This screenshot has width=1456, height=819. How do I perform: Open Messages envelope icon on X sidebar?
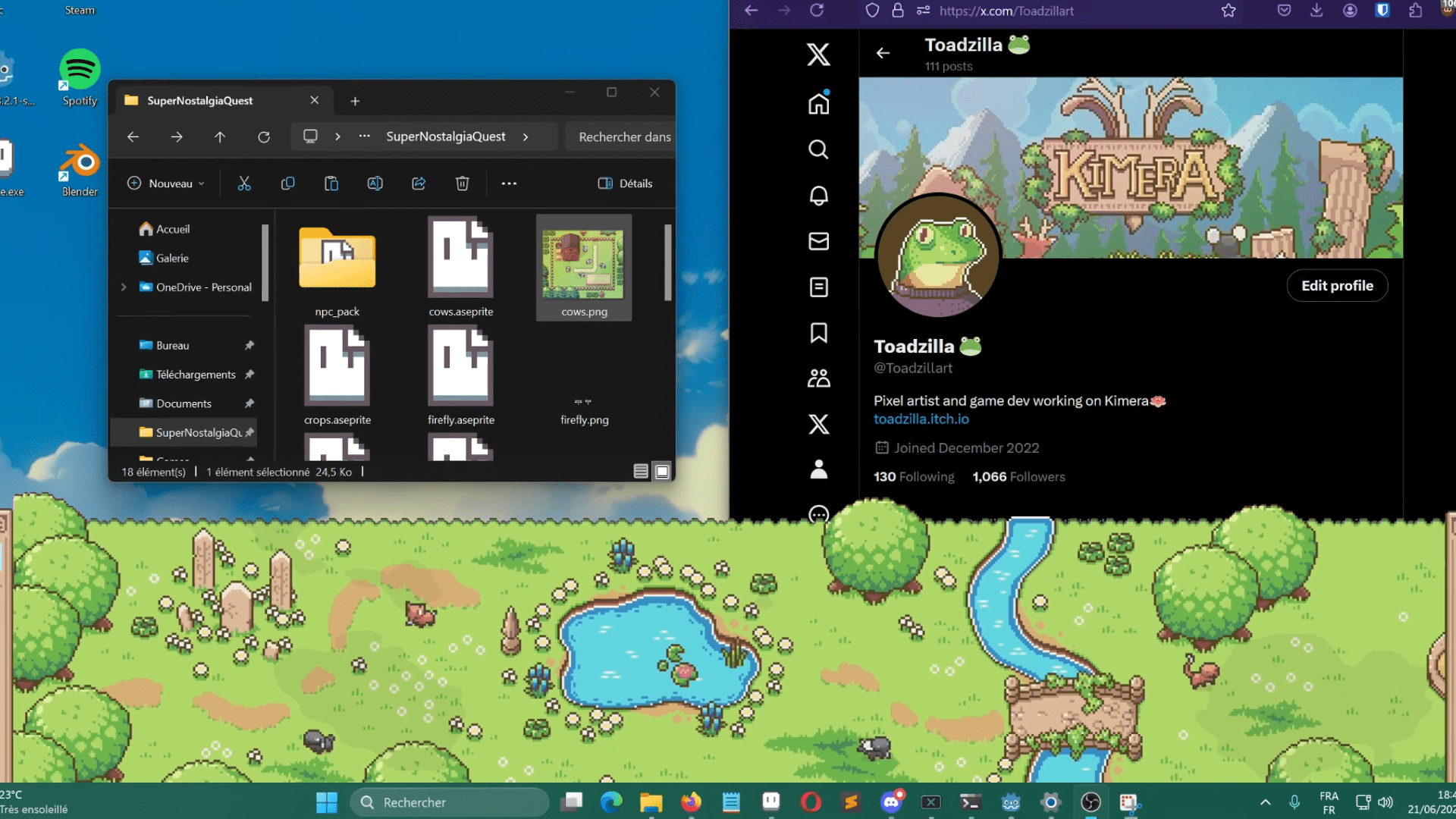(x=818, y=241)
